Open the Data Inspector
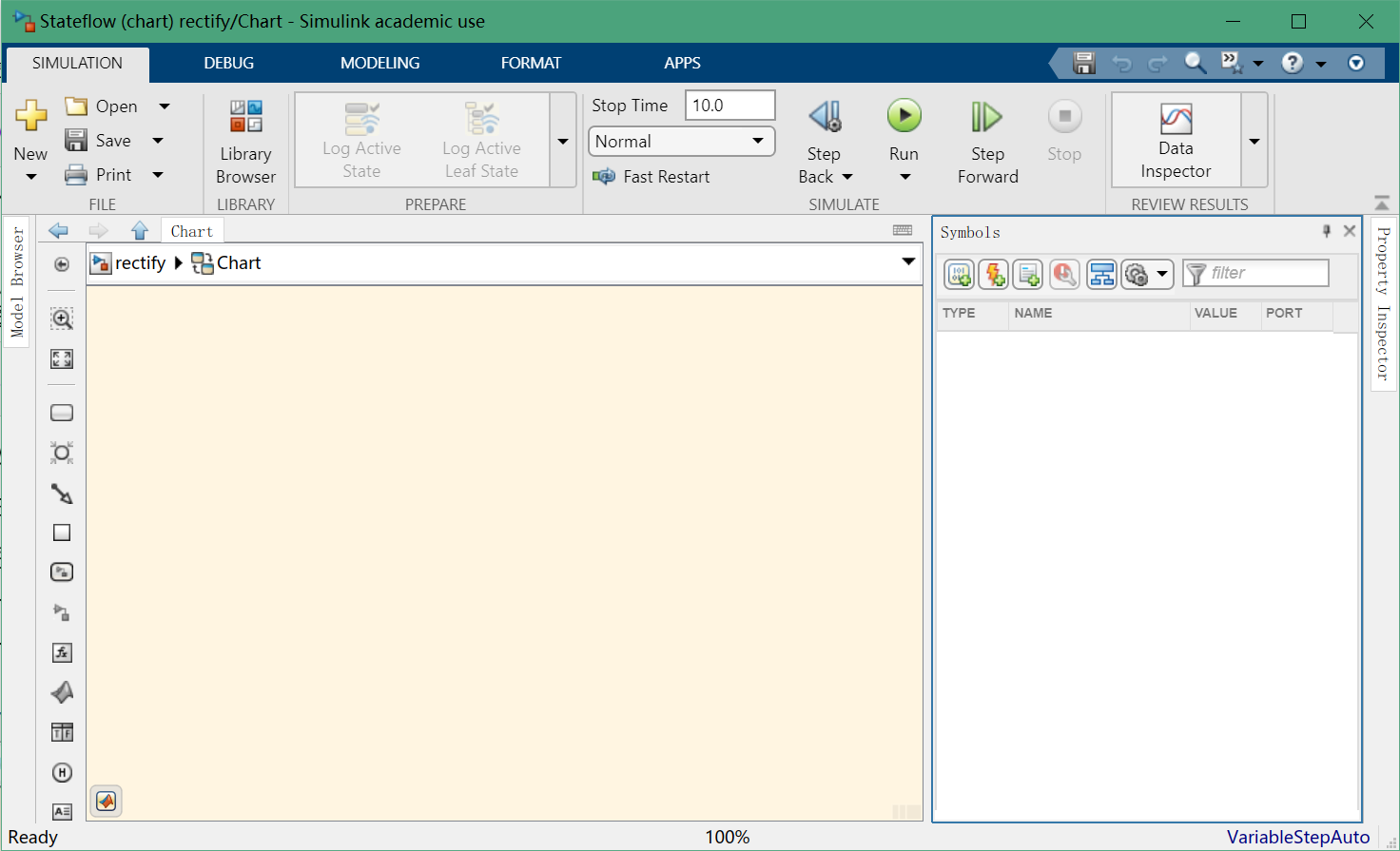 click(x=1176, y=143)
